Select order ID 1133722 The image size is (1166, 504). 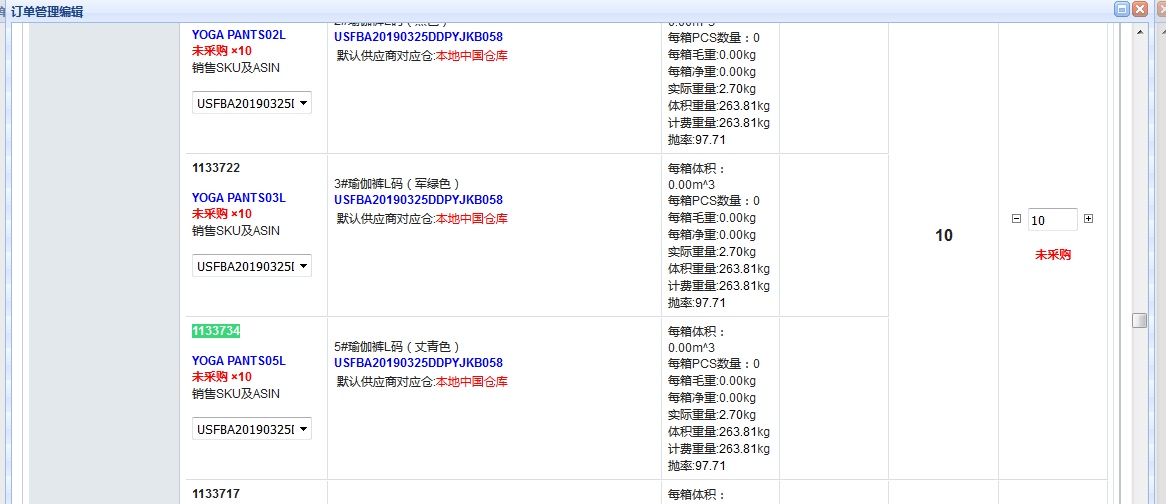(216, 168)
